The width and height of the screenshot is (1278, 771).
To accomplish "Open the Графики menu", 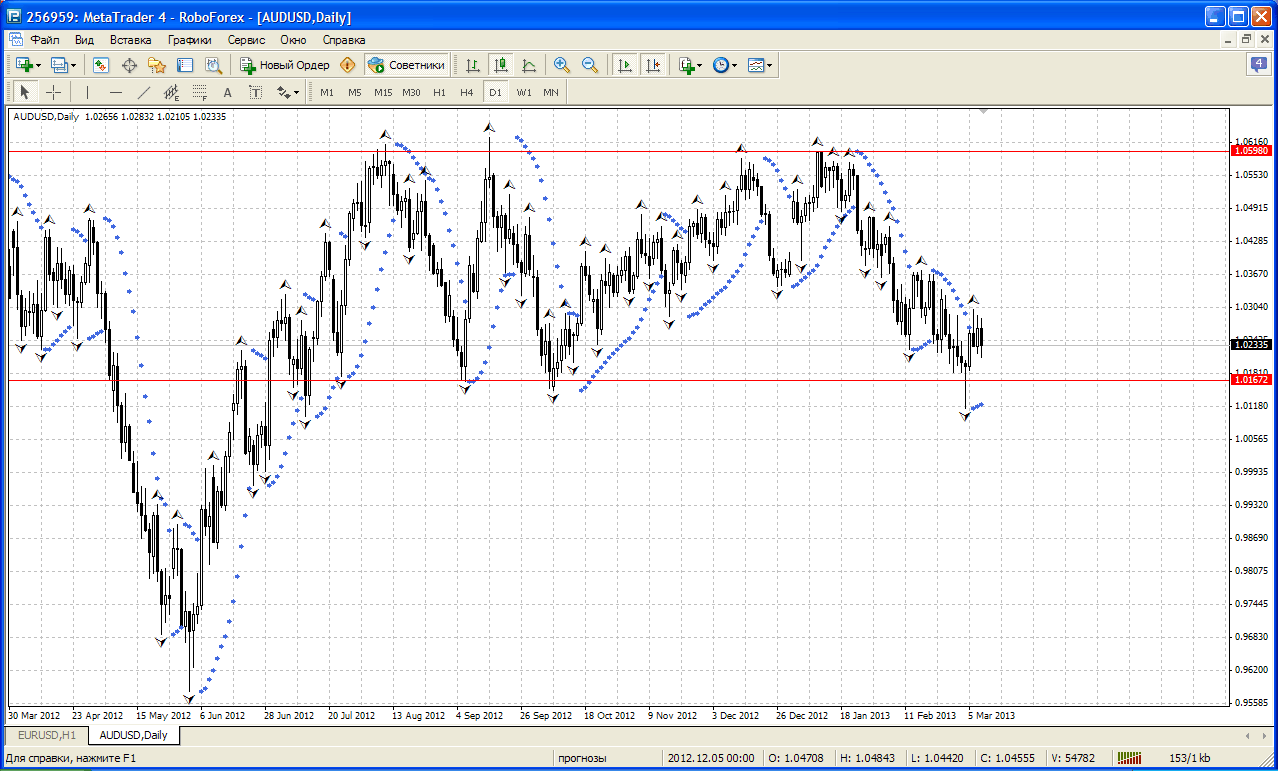I will tap(189, 40).
